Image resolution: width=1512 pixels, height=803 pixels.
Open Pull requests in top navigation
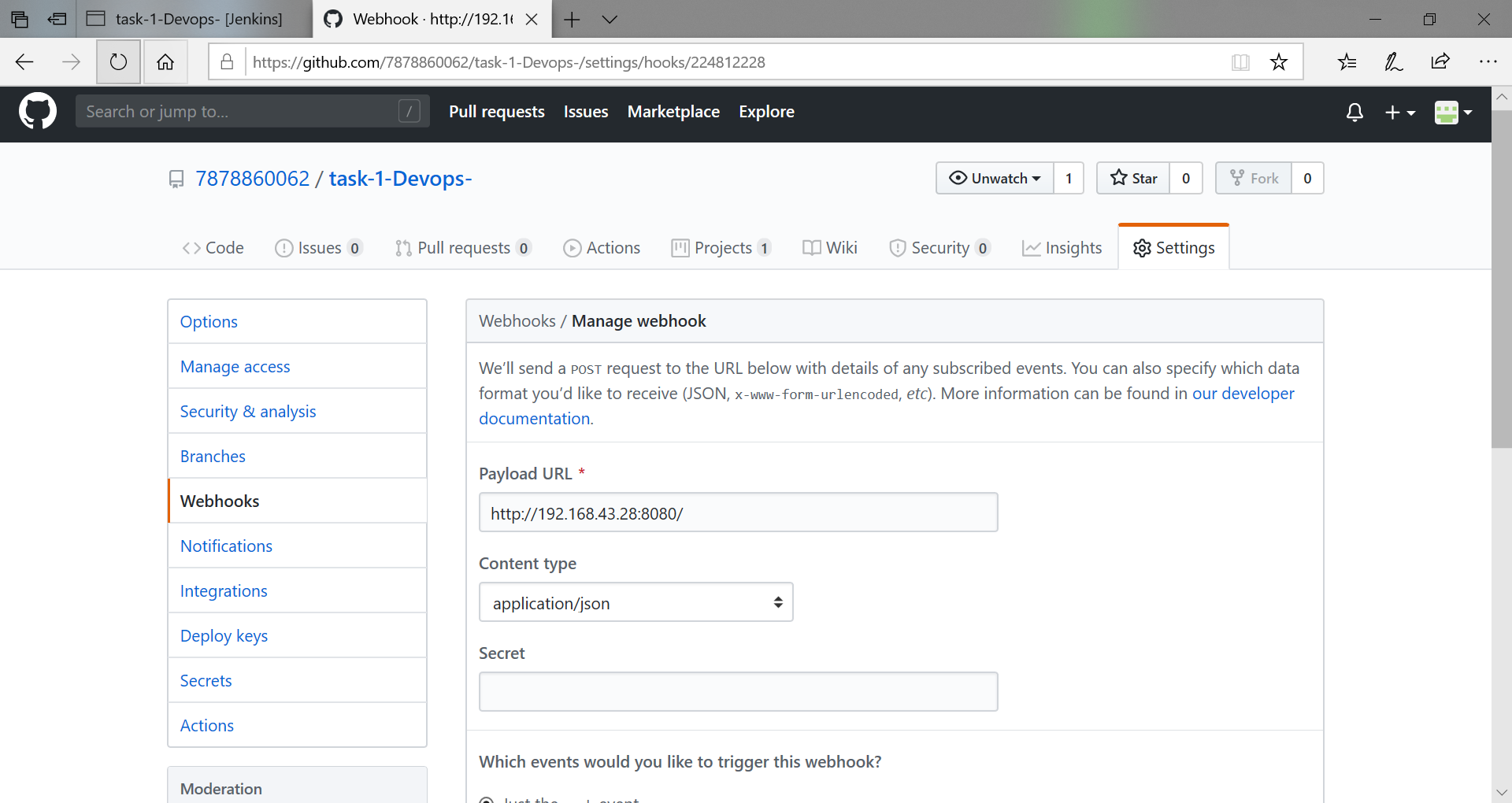pyautogui.click(x=497, y=112)
